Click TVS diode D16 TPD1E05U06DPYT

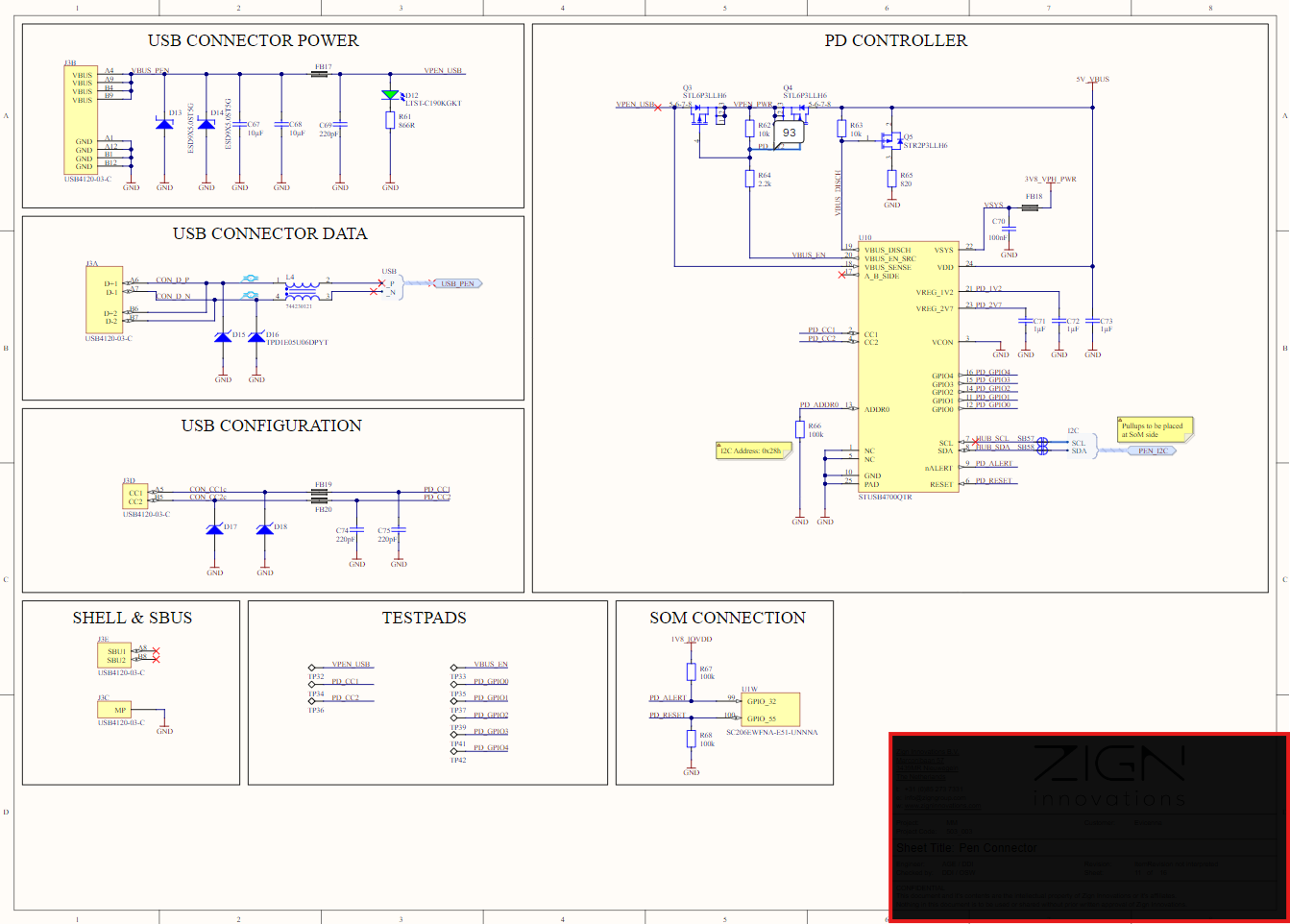click(256, 336)
